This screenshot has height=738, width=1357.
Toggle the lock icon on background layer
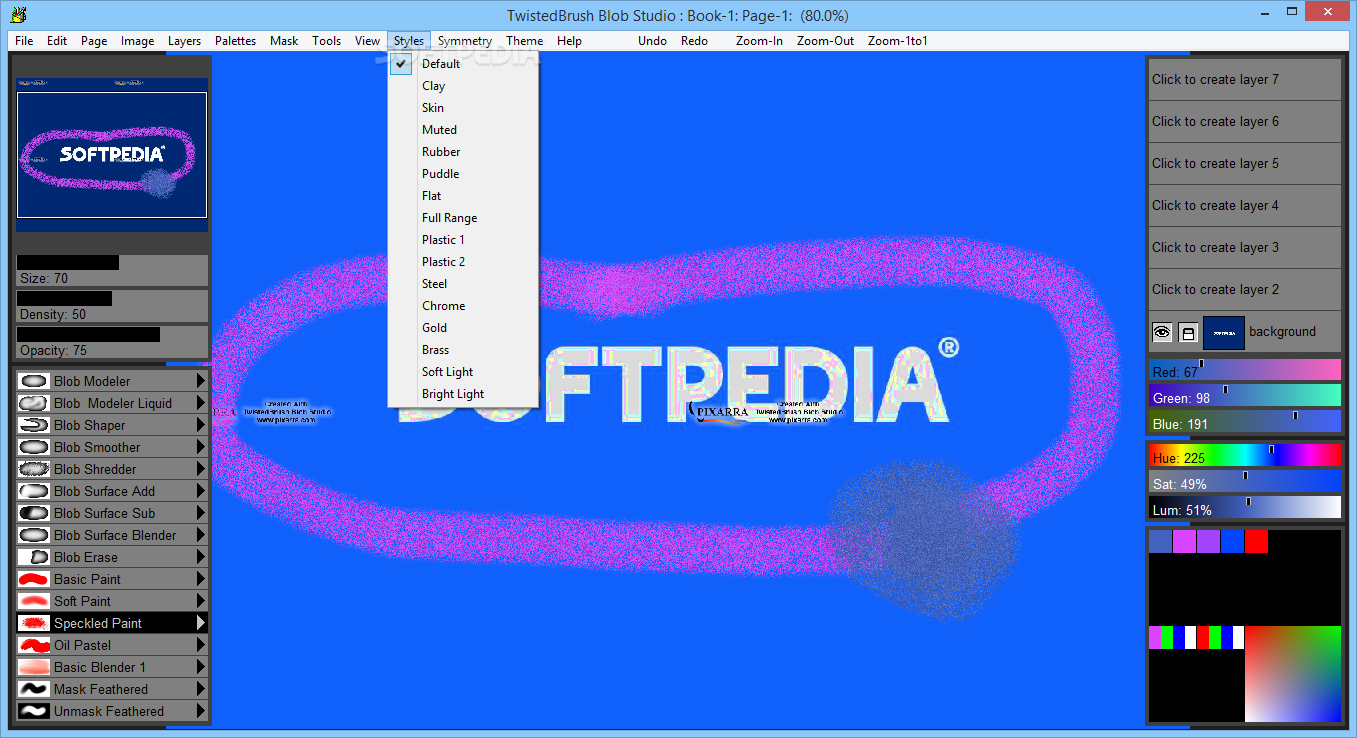[1187, 332]
